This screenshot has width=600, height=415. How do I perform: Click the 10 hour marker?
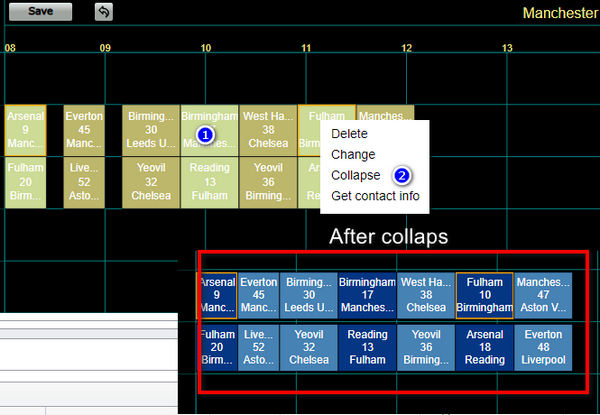(x=206, y=48)
